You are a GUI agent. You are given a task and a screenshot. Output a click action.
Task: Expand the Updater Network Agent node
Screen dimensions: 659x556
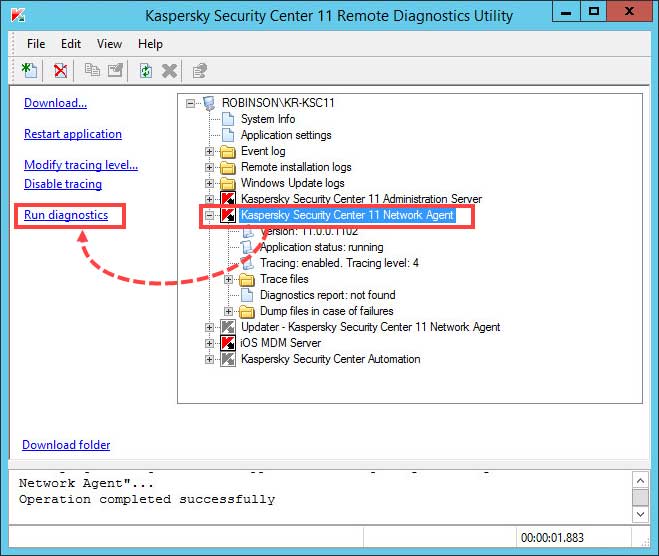[x=209, y=327]
